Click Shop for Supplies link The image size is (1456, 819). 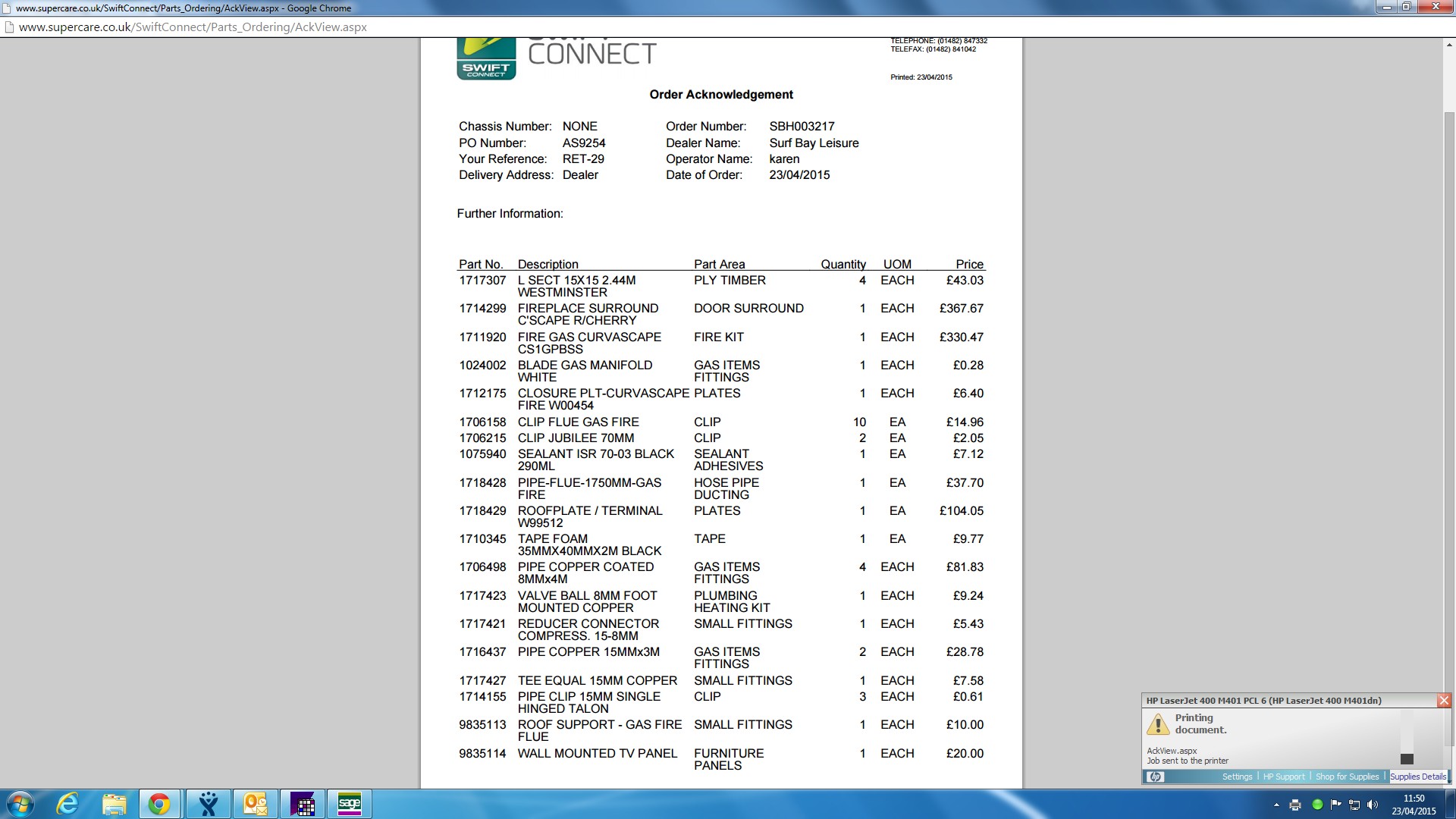[x=1347, y=777]
